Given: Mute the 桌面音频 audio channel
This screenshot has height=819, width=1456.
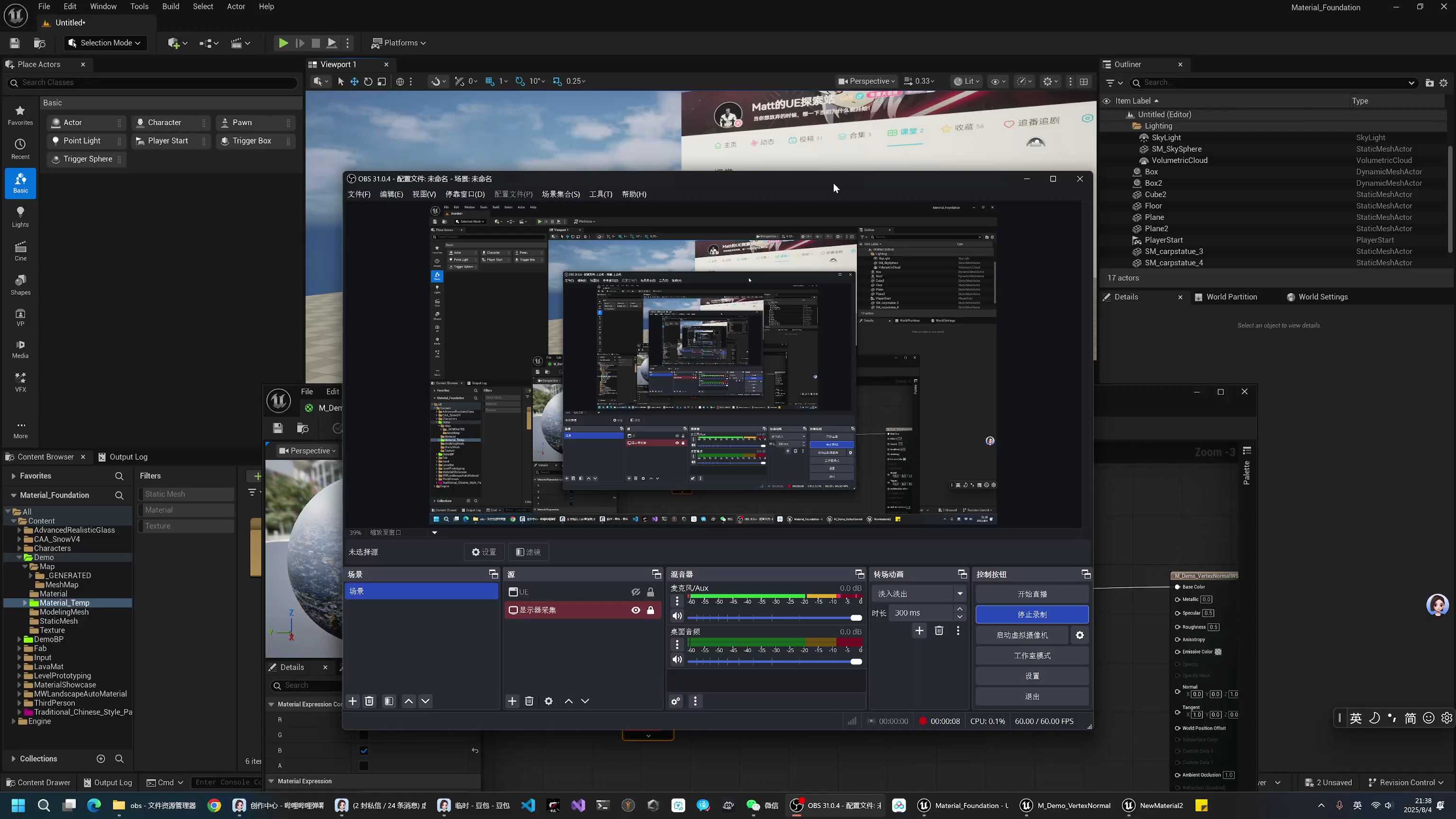Looking at the screenshot, I should 677,660.
